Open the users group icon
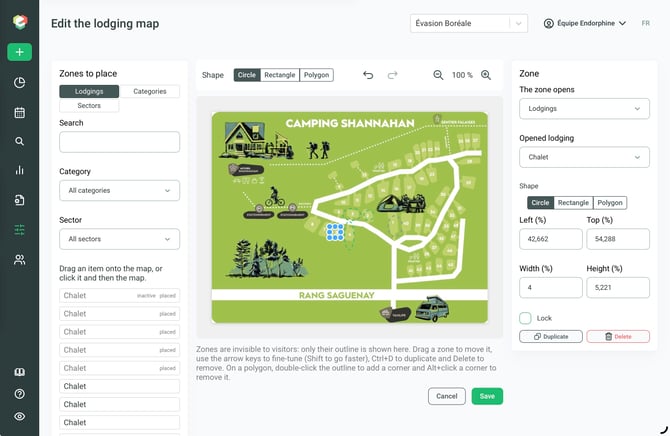This screenshot has width=670, height=436. tap(20, 259)
